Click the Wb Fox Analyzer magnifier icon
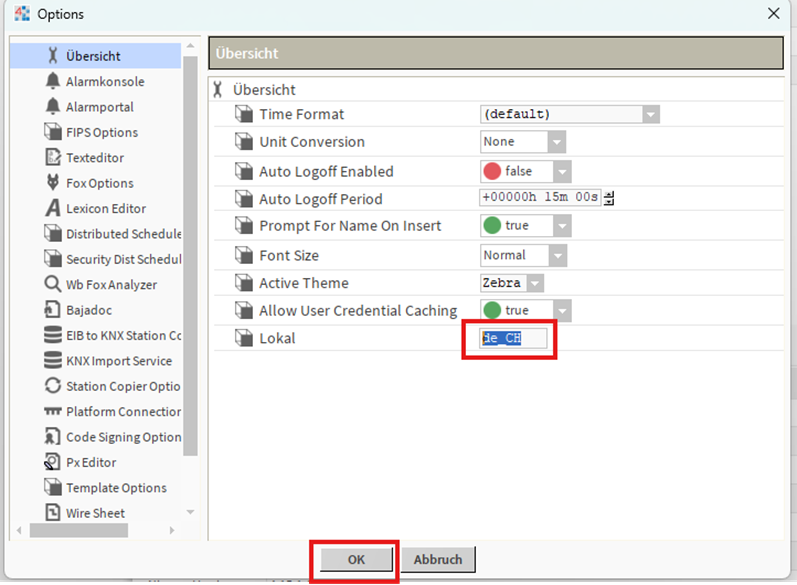The width and height of the screenshot is (797, 585). (x=52, y=284)
